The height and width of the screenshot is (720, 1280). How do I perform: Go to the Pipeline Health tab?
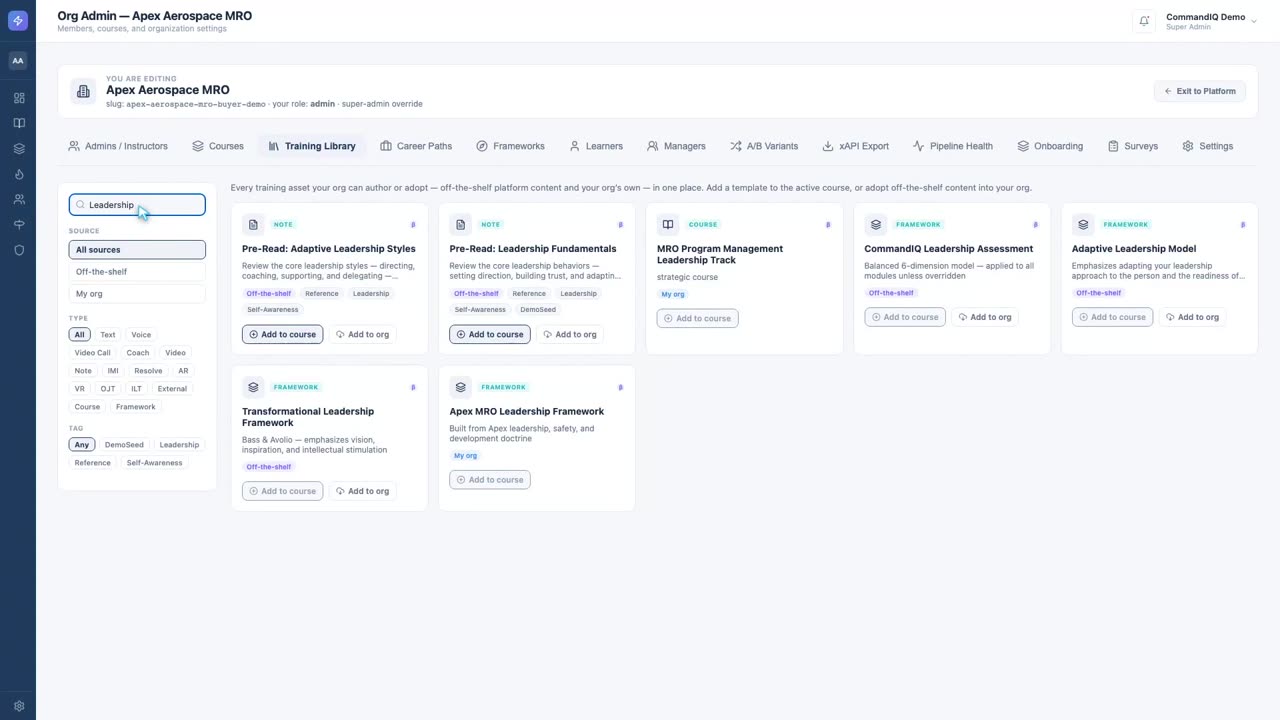coord(953,146)
